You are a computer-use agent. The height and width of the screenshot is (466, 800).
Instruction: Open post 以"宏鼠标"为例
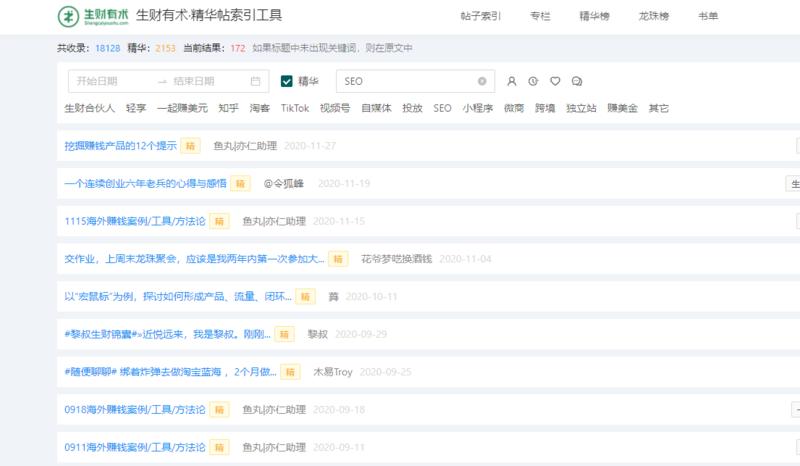[178, 297]
